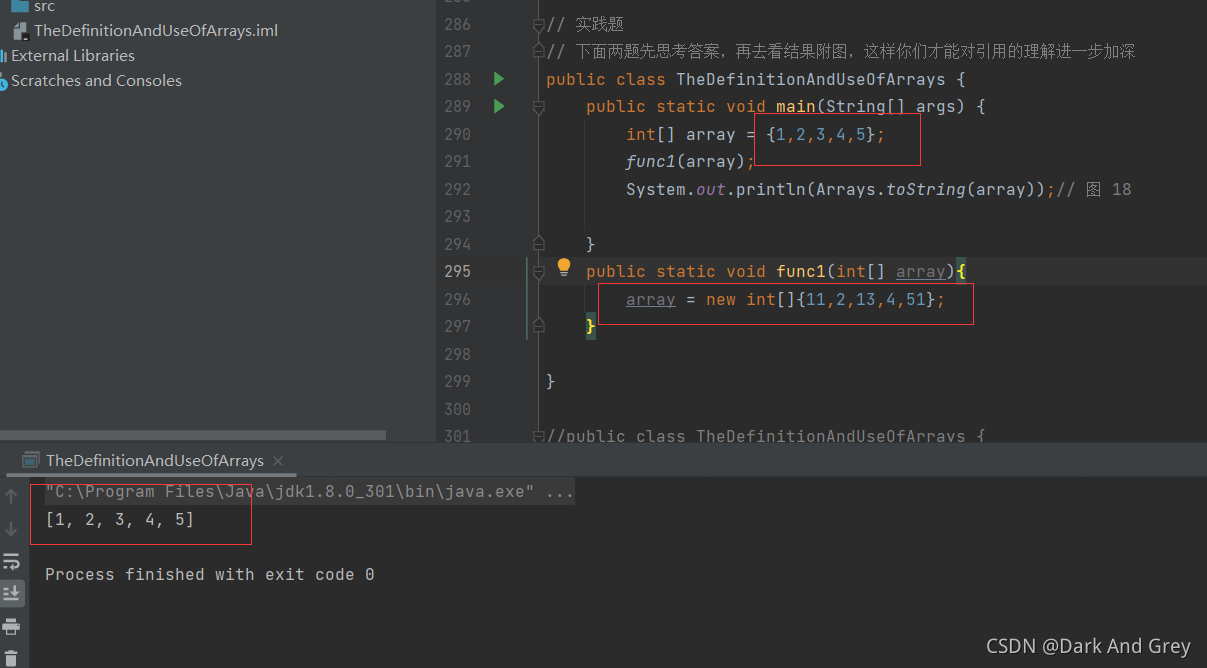Click the file icon of TheDefinitionAndUseOfArrays.iml

21,31
